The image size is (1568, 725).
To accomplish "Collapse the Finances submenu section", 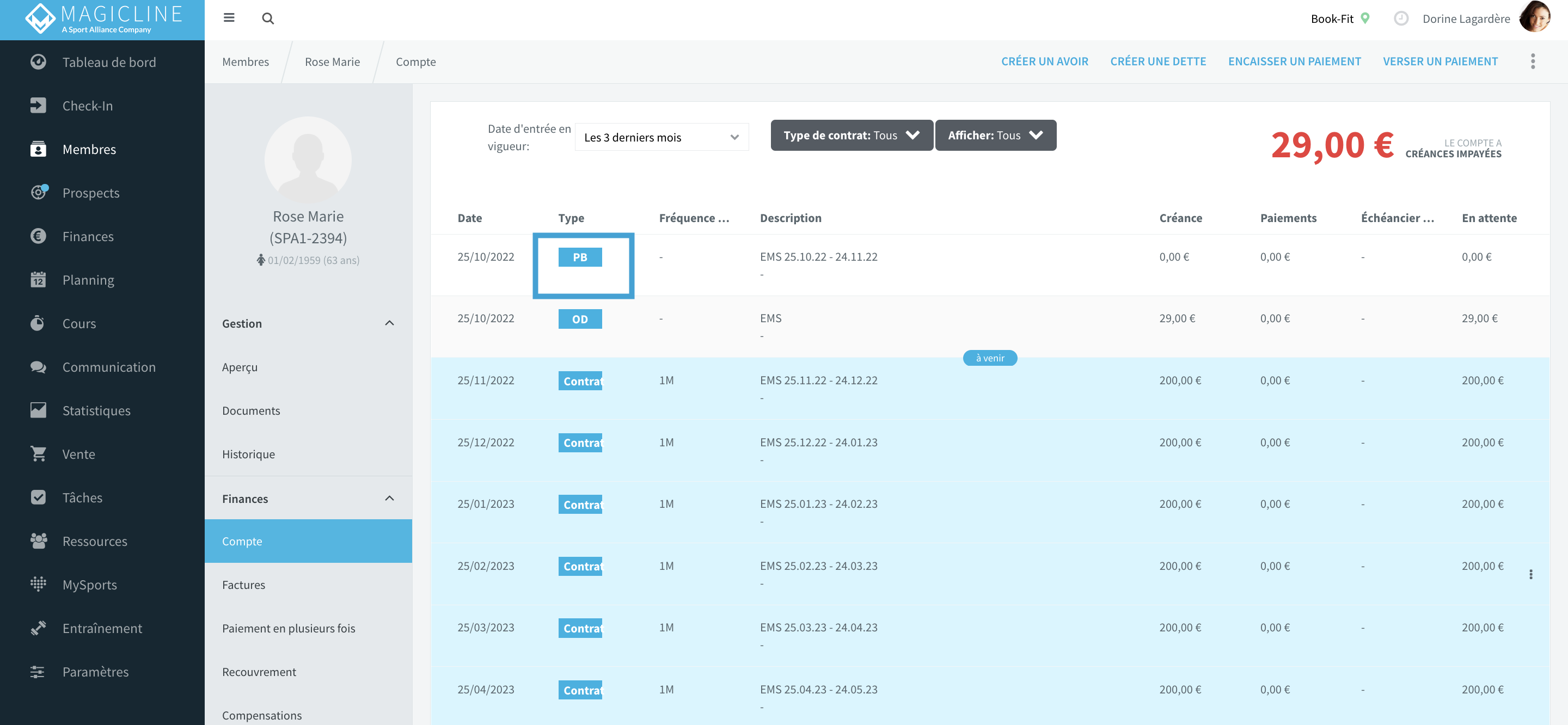I will click(390, 499).
